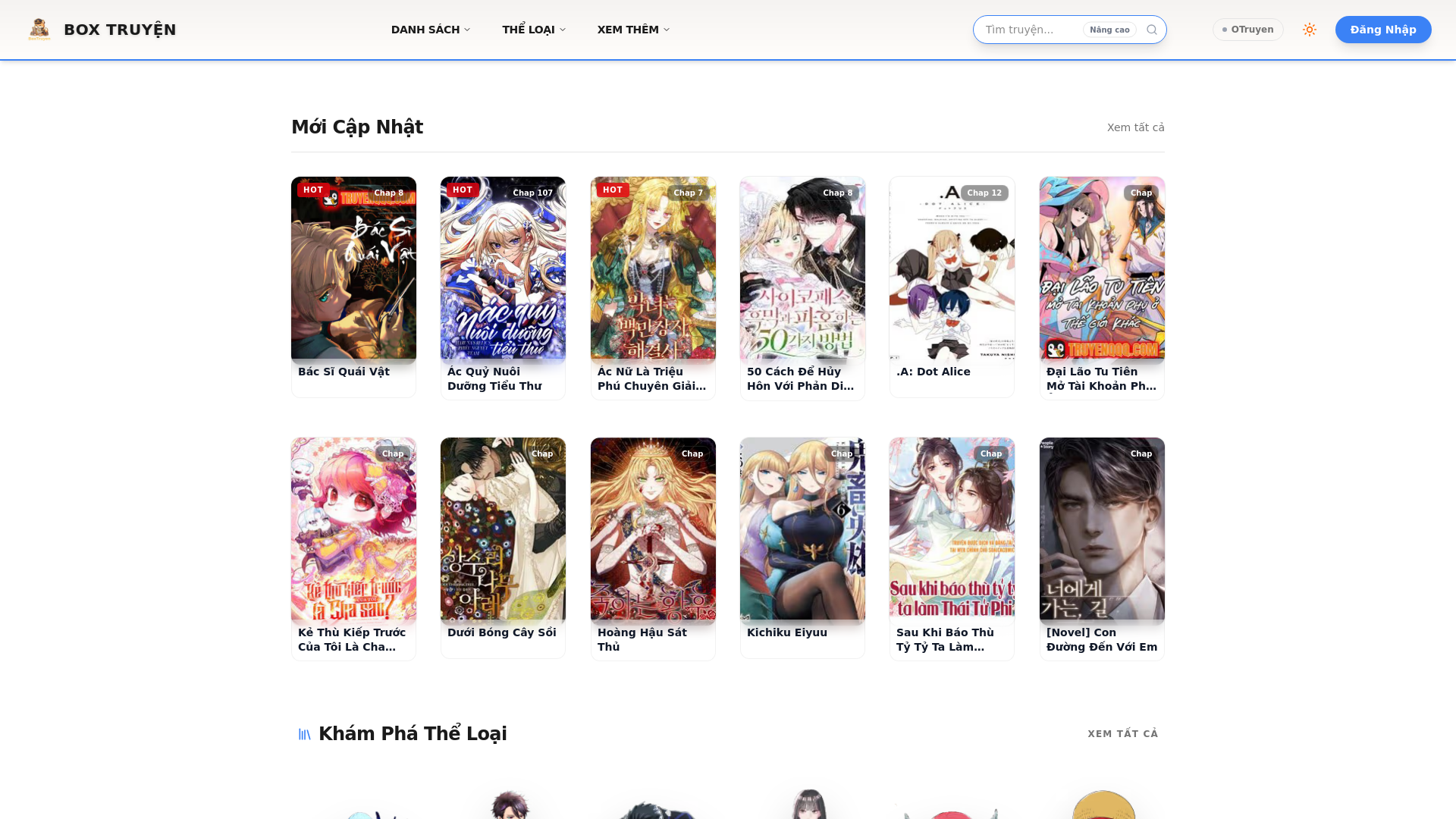The image size is (1456, 819).
Task: Click the Chap 107 badge
Action: point(532,193)
